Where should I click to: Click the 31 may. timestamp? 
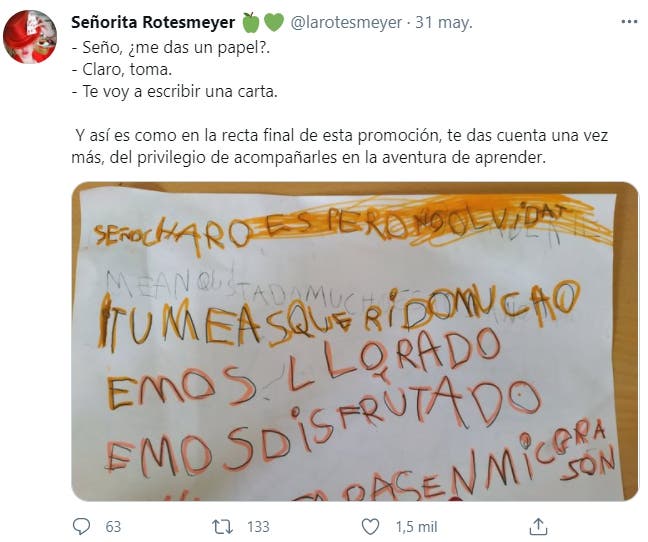tap(443, 22)
